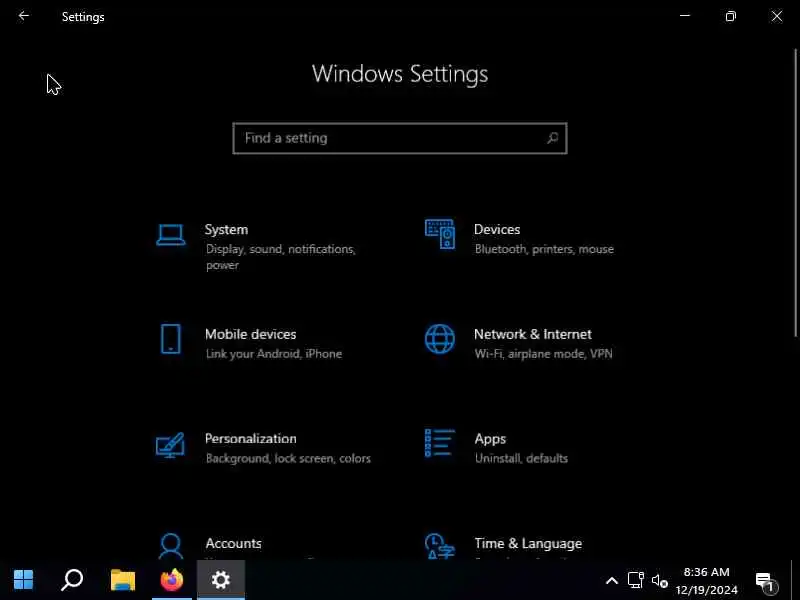Screen dimensions: 800x600
Task: Show hidden tray icons chevron
Action: 612,581
